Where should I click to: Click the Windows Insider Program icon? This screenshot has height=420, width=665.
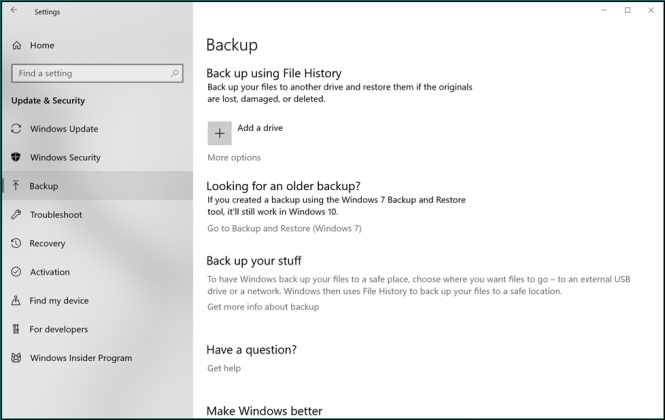[17, 358]
